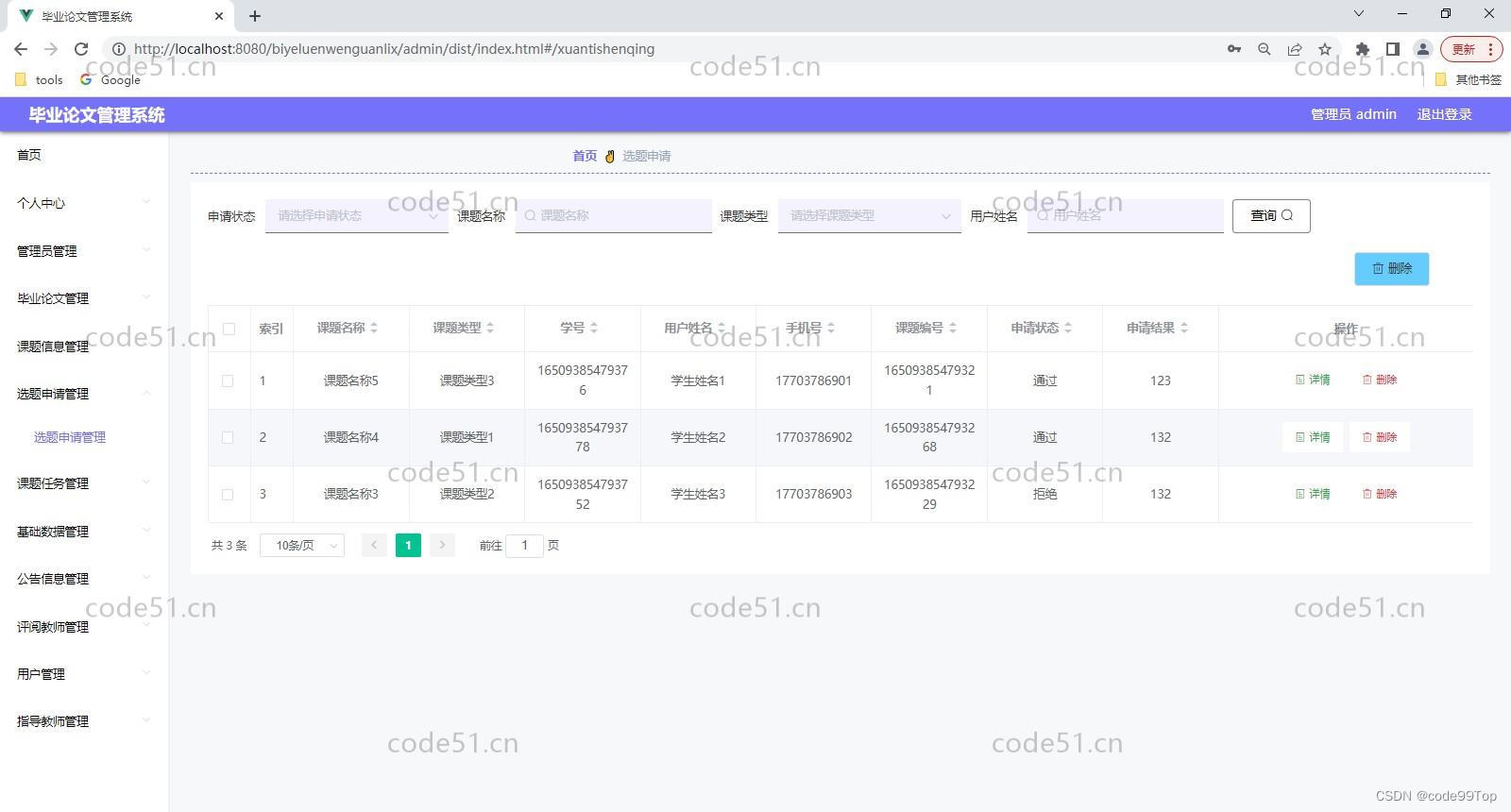Expand the 评阅教师管理 sidebar menu

tap(84, 626)
